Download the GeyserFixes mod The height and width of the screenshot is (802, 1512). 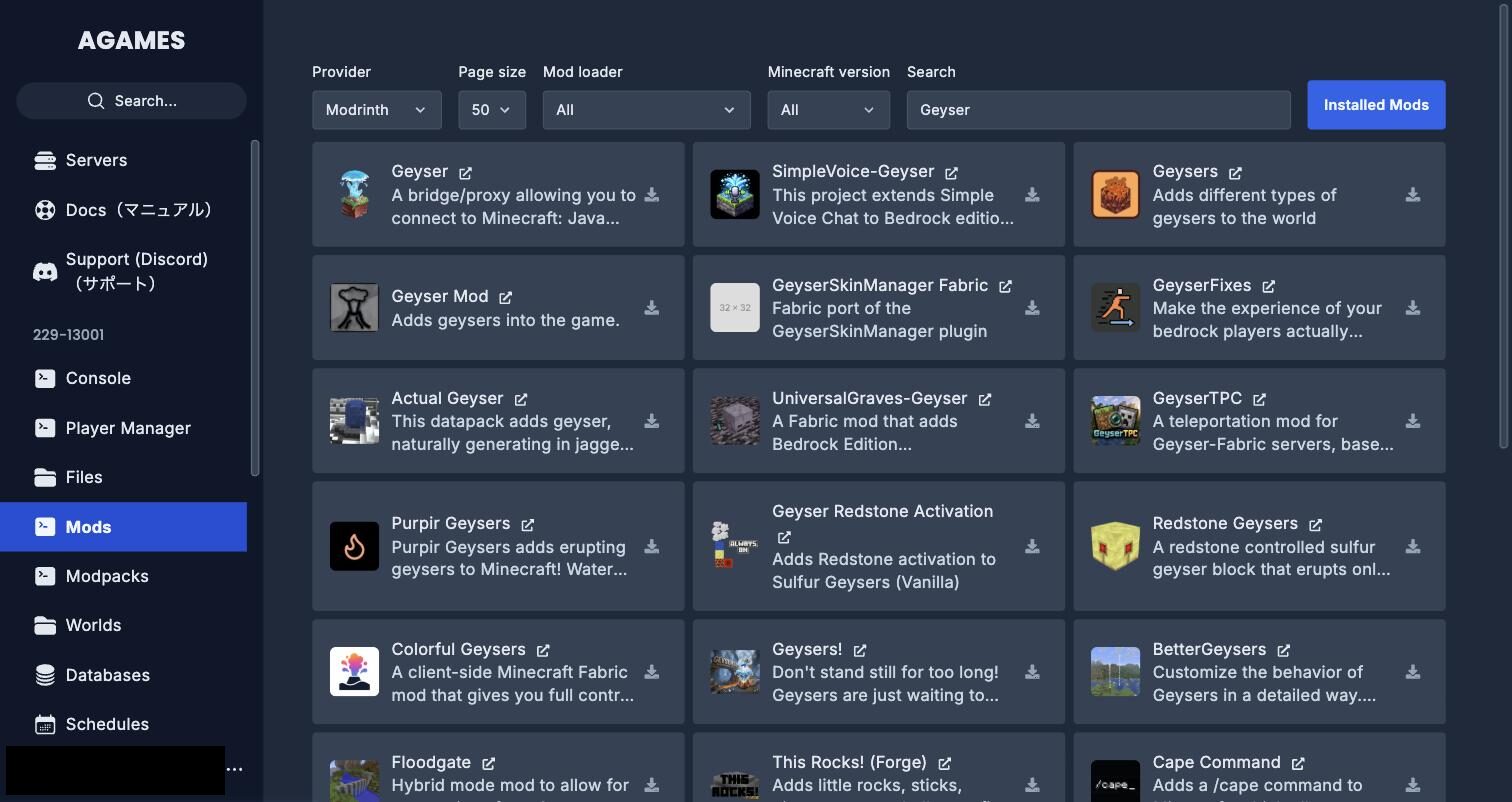pyautogui.click(x=1413, y=308)
